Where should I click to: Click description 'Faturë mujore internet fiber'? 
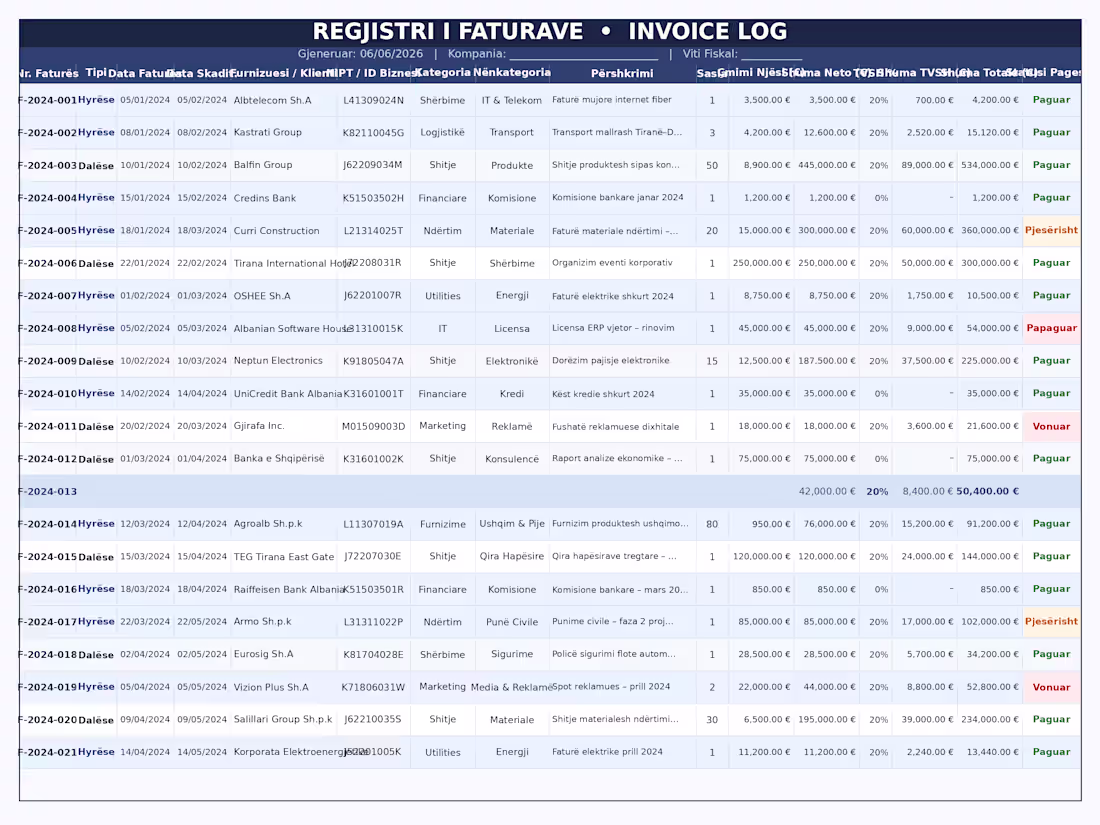[x=612, y=100]
